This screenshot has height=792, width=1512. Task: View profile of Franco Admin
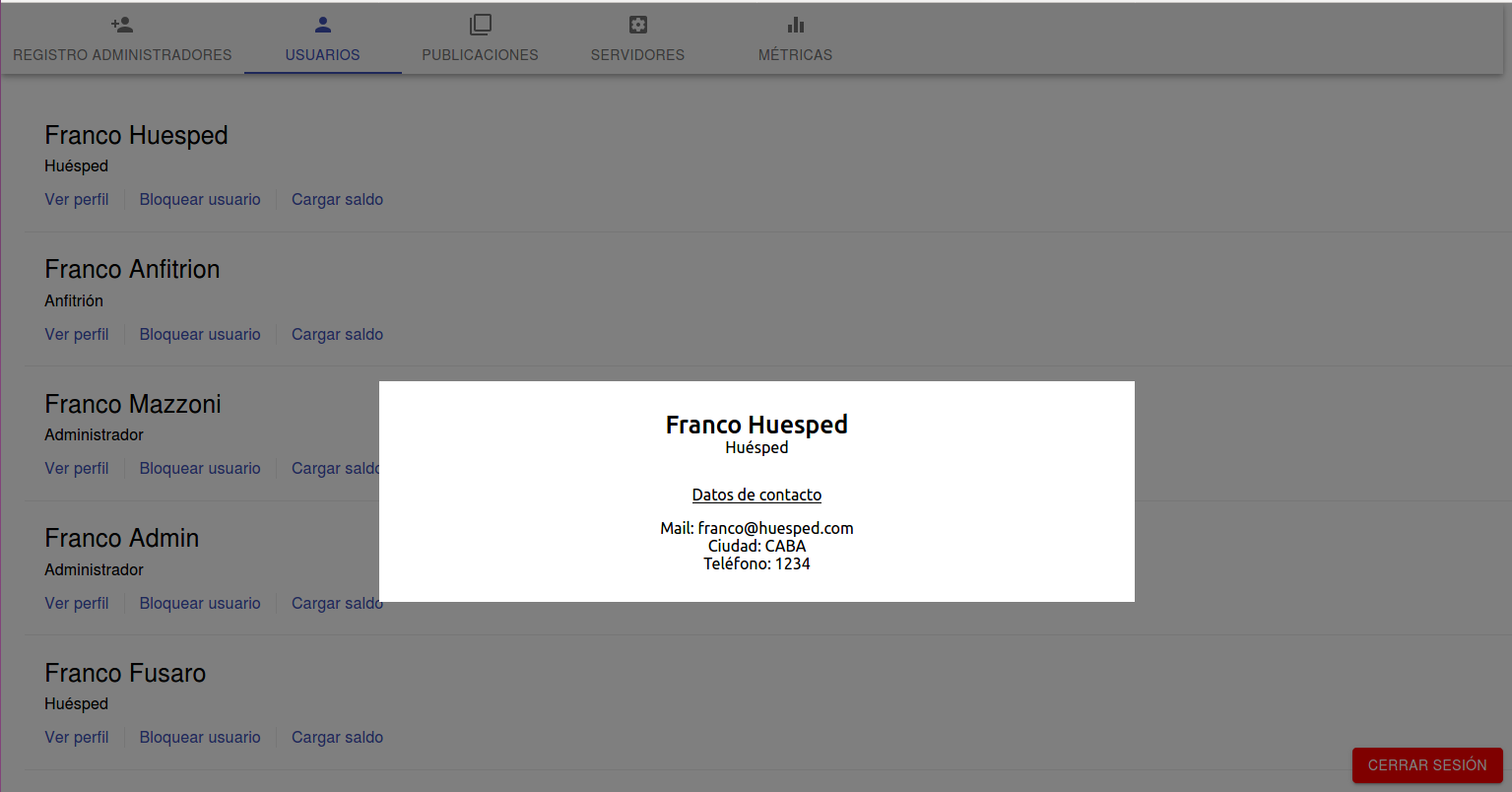[77, 603]
